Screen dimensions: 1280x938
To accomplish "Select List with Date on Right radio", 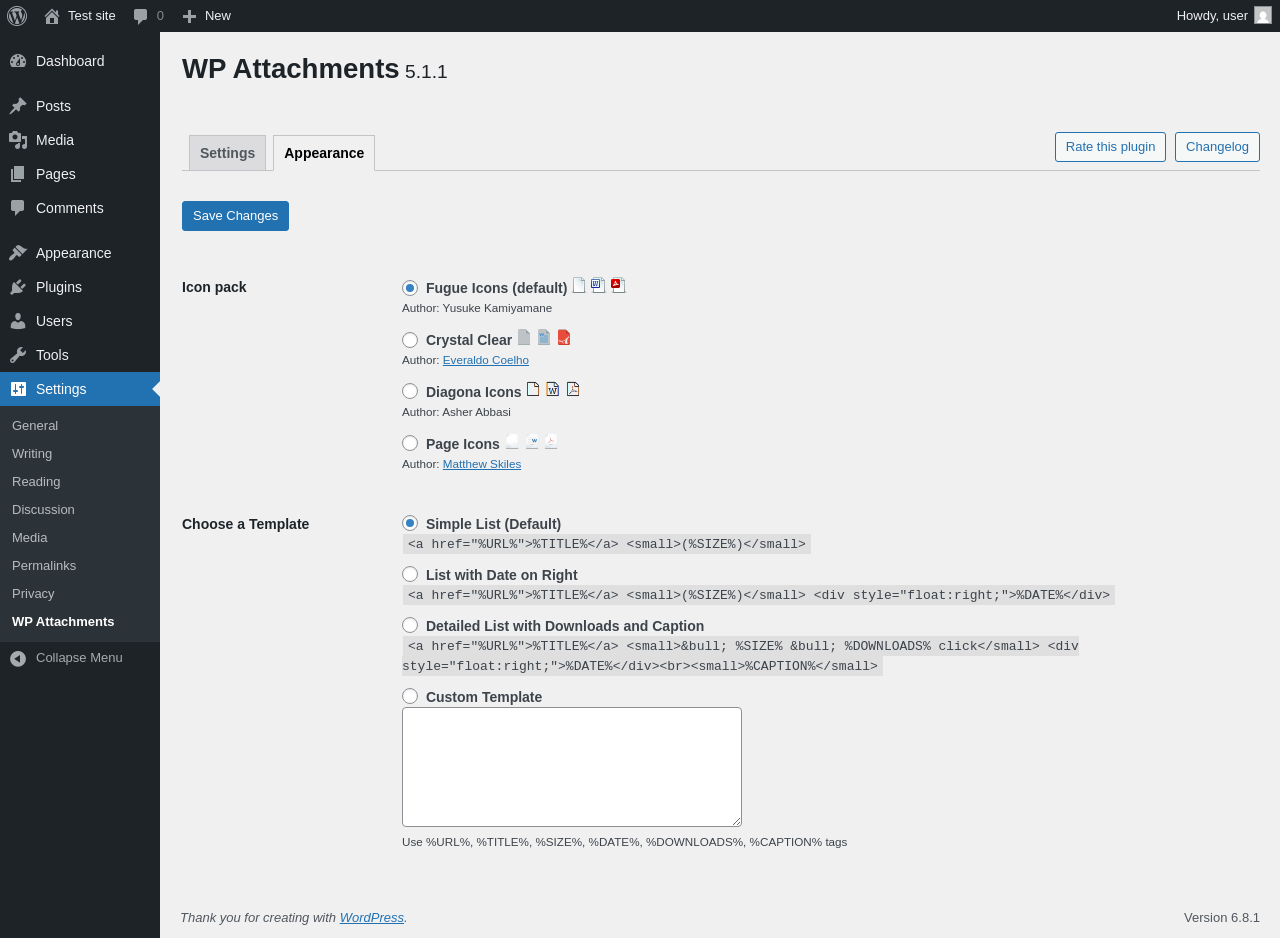I will click(x=410, y=574).
